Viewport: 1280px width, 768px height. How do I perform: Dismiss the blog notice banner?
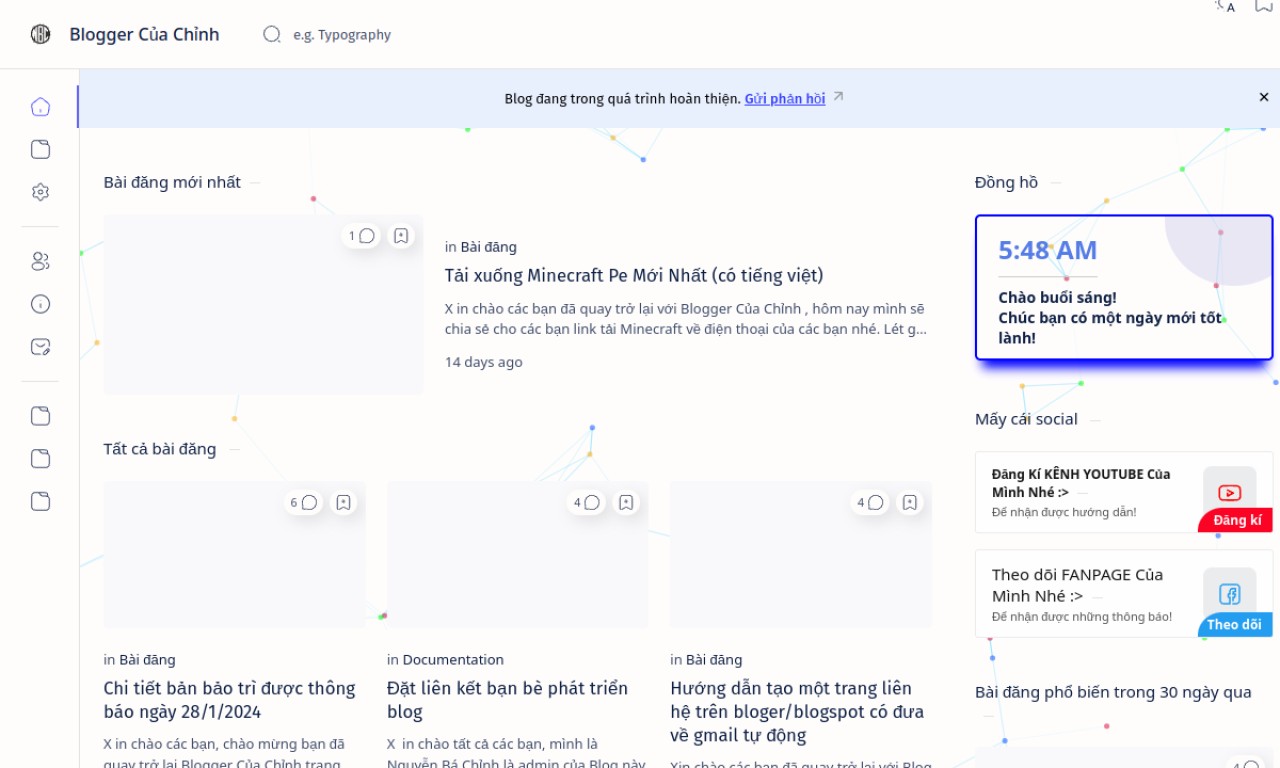click(1263, 97)
